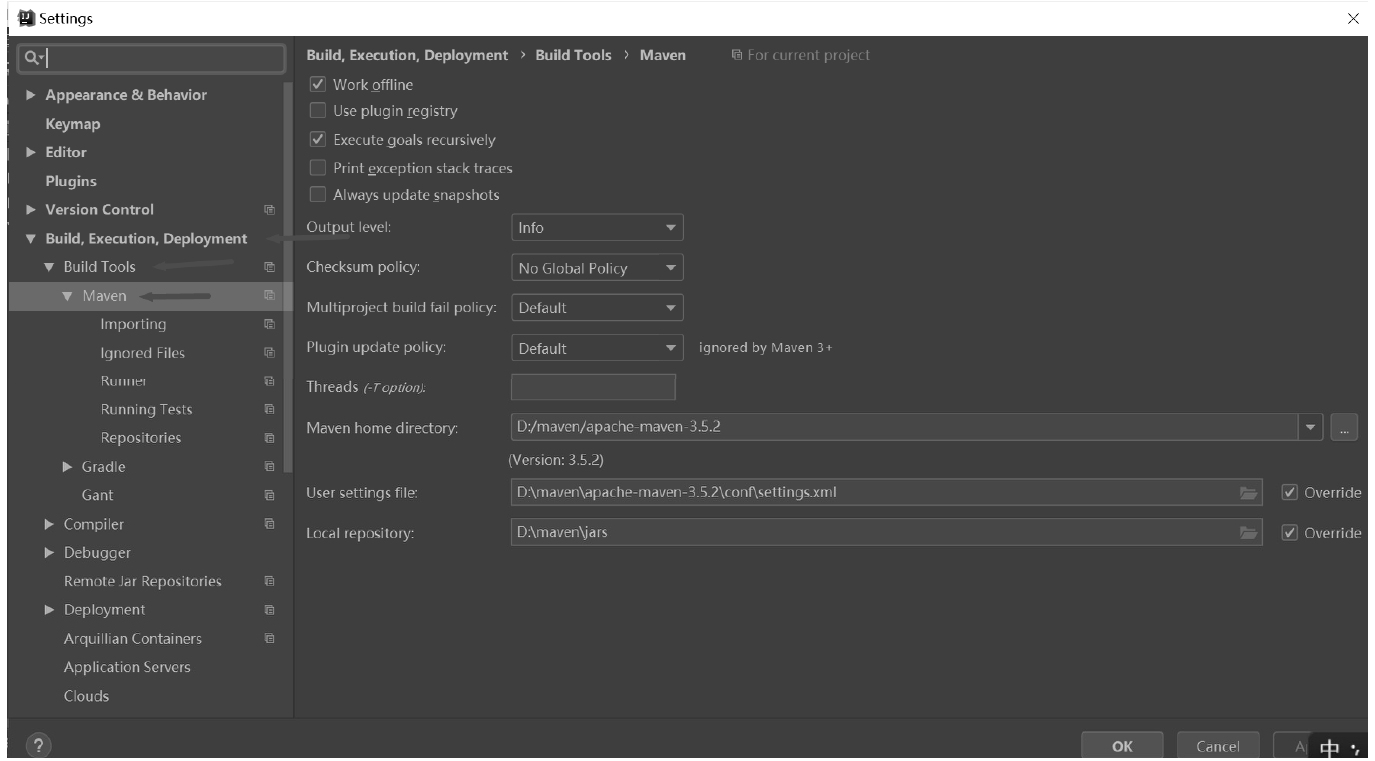Select Importing under Maven settings
The image size is (1375, 761).
point(133,324)
